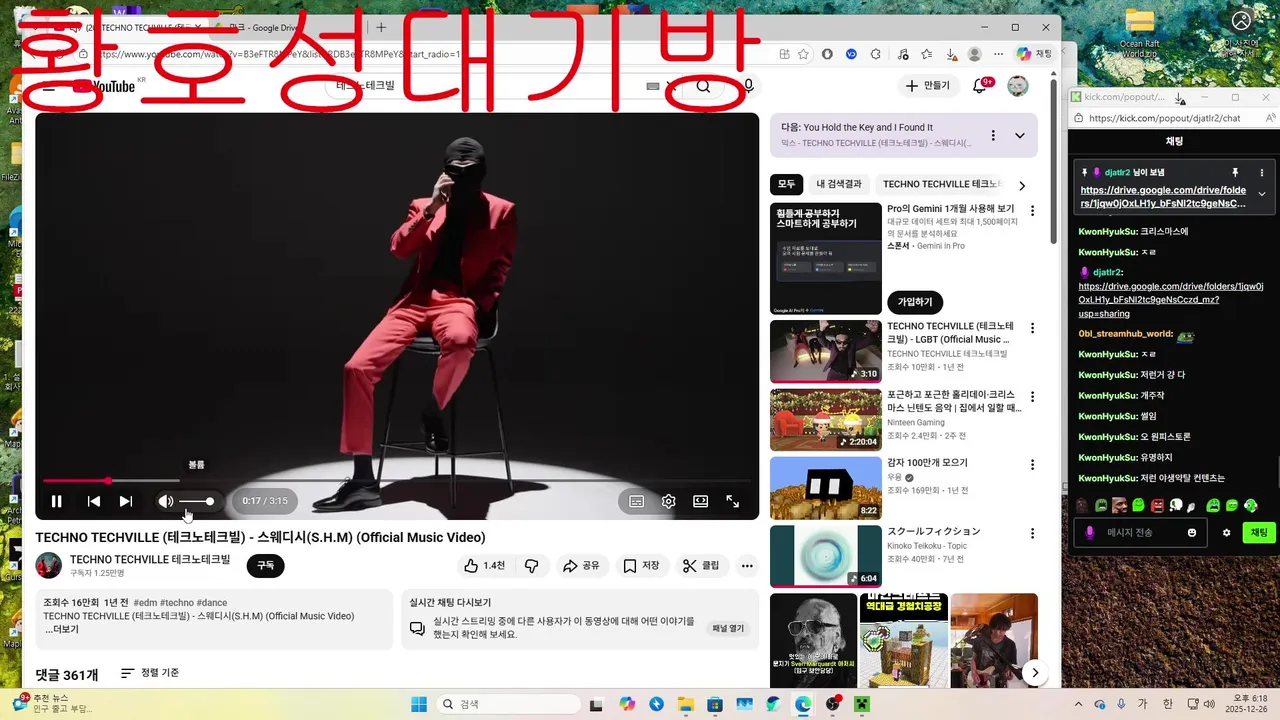
Task: Open comment sort menu 정렬 기준
Action: (150, 673)
